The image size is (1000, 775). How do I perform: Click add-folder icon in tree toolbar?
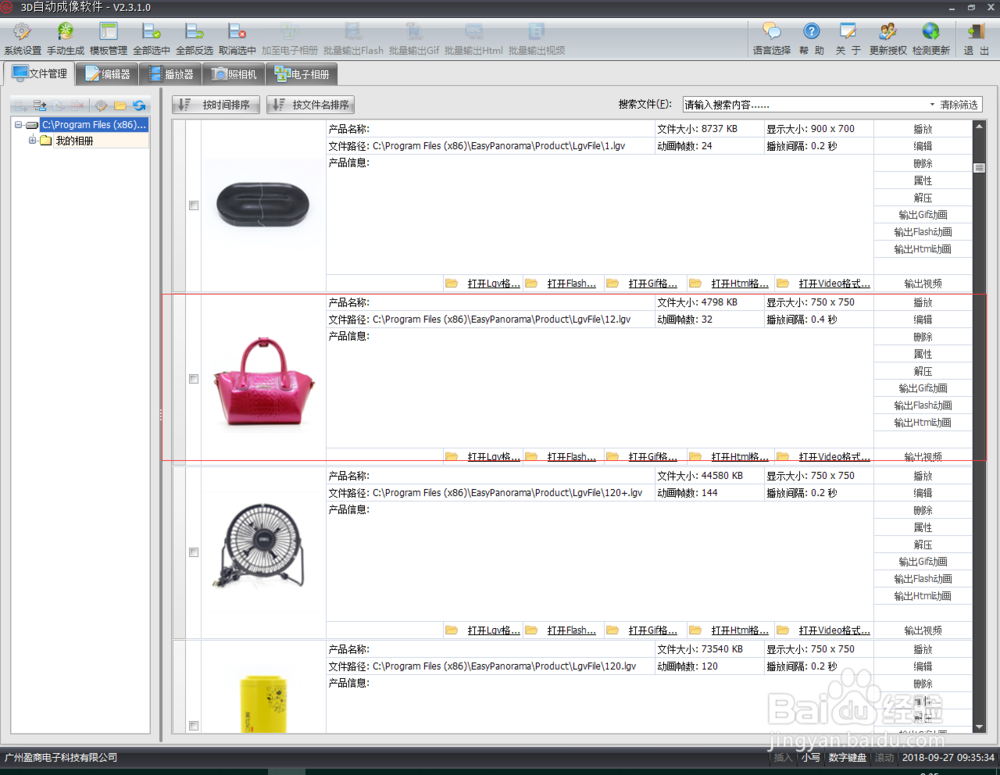pyautogui.click(x=40, y=106)
